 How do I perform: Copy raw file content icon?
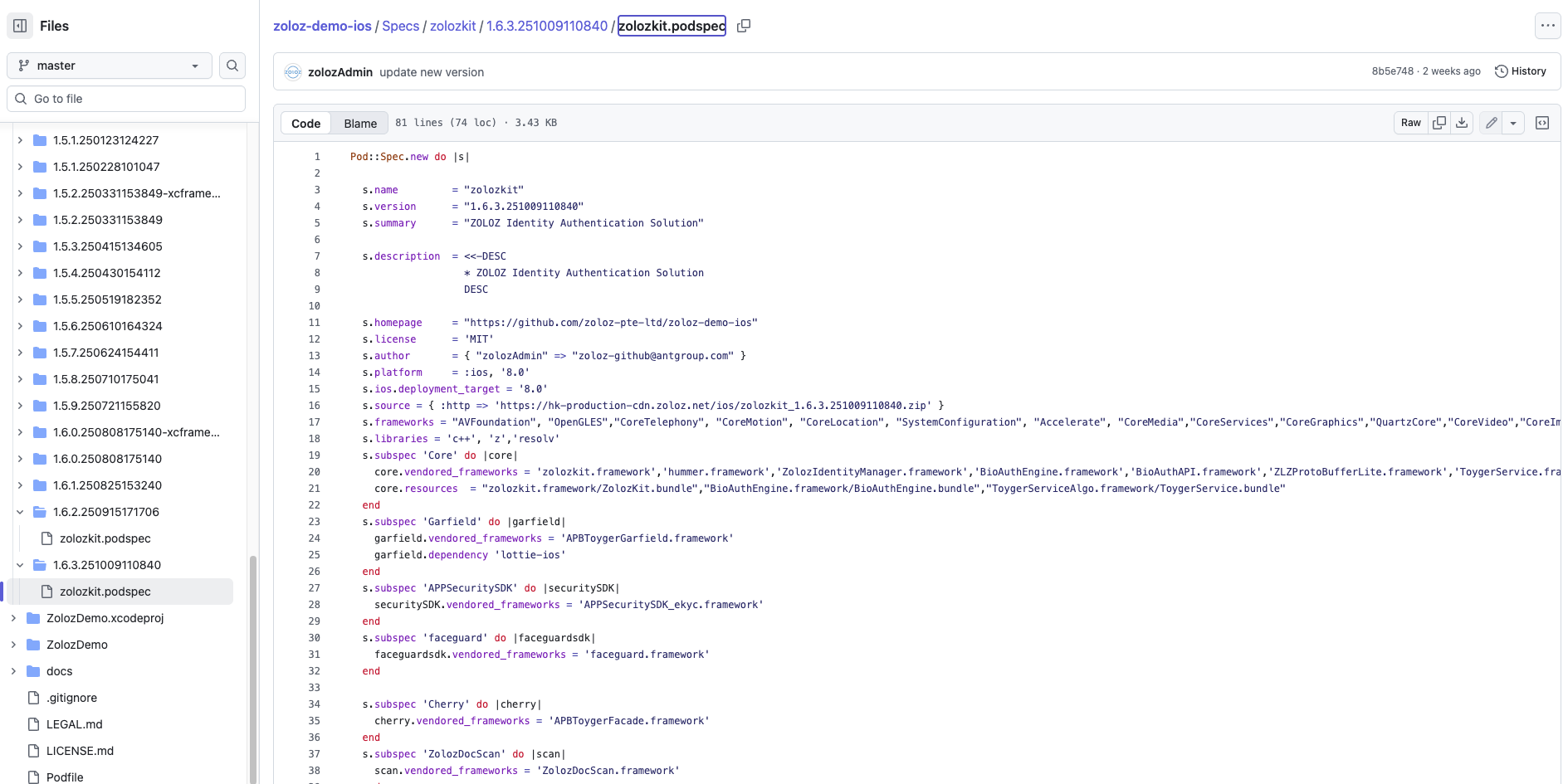pyautogui.click(x=1439, y=123)
